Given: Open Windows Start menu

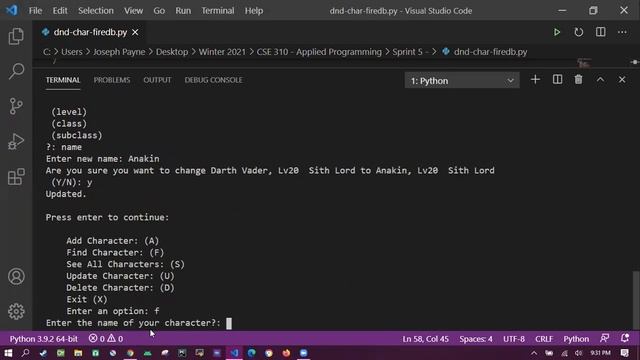Looking at the screenshot, I should pyautogui.click(x=8, y=353).
